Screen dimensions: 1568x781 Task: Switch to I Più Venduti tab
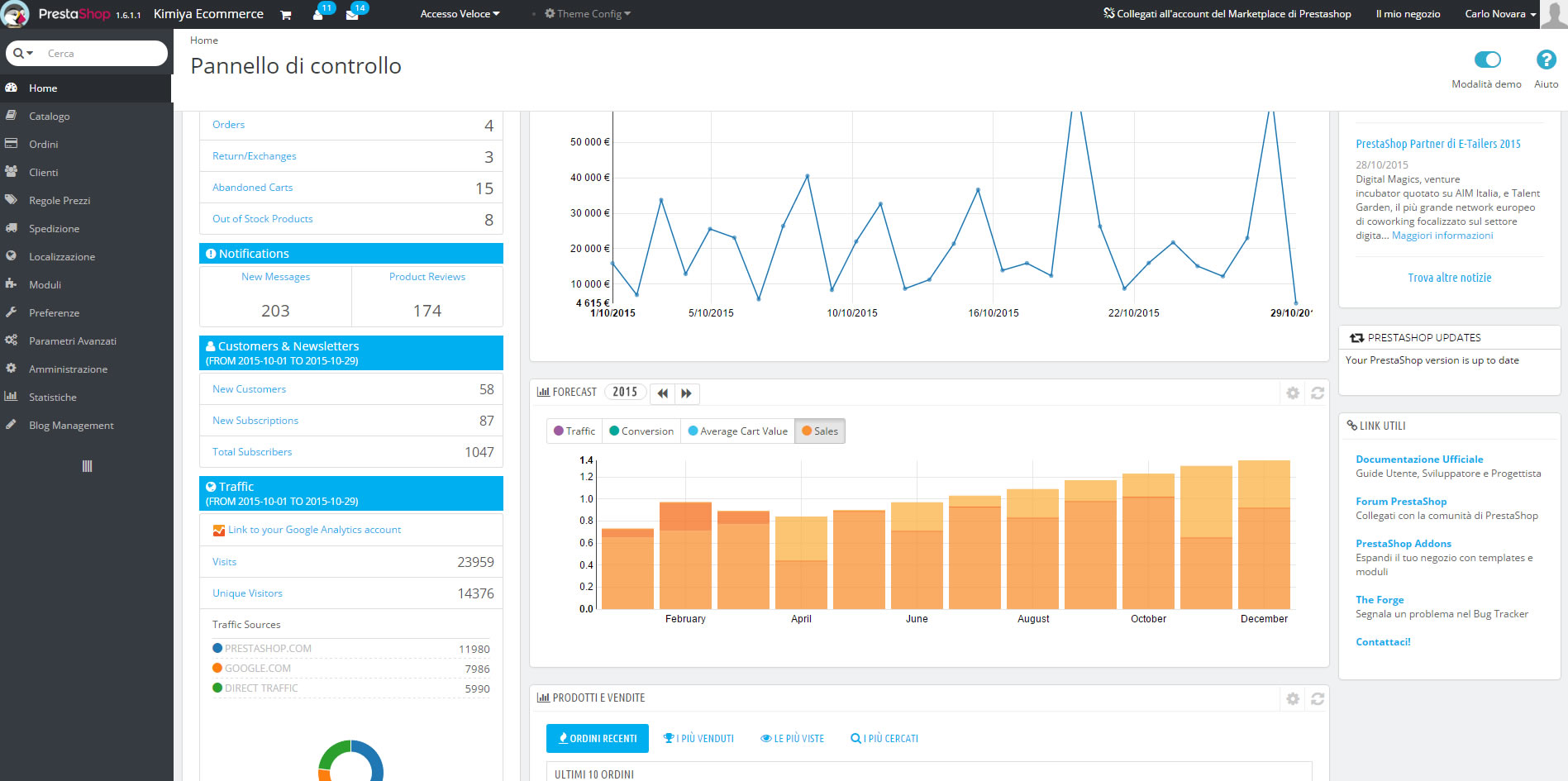click(x=698, y=739)
